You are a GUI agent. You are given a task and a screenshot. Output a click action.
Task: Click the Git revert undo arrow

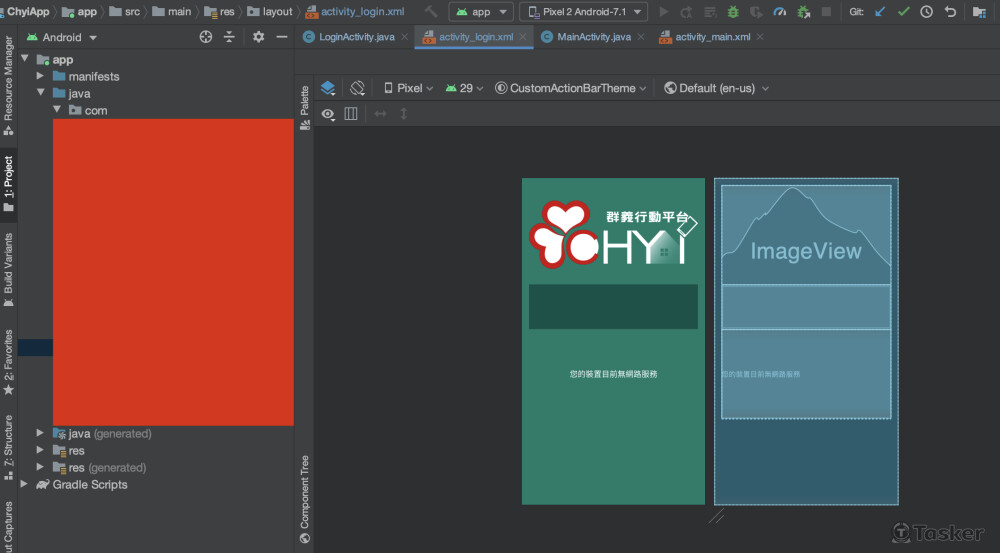tap(950, 12)
